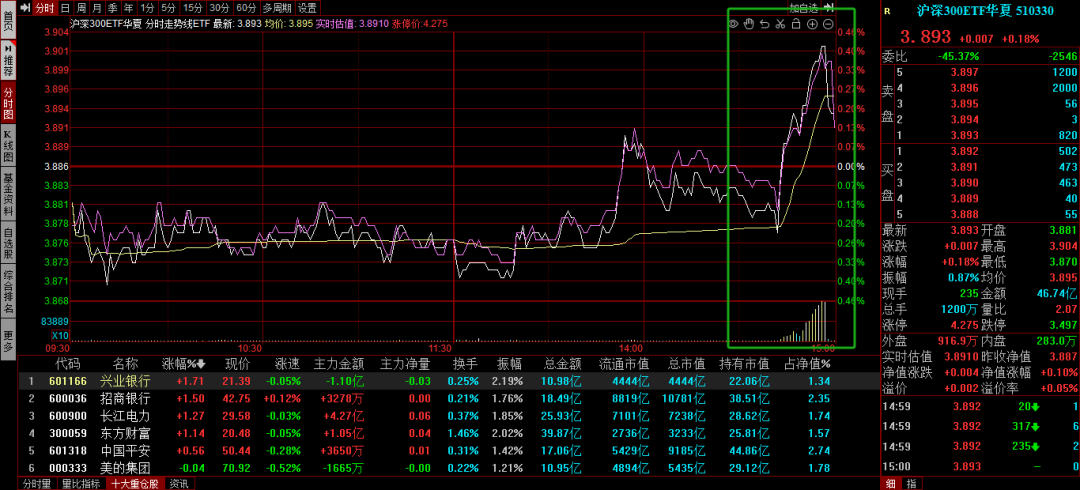The image size is (1080, 490).
Task: Switch to the 15分 period tab
Action: tap(193, 7)
